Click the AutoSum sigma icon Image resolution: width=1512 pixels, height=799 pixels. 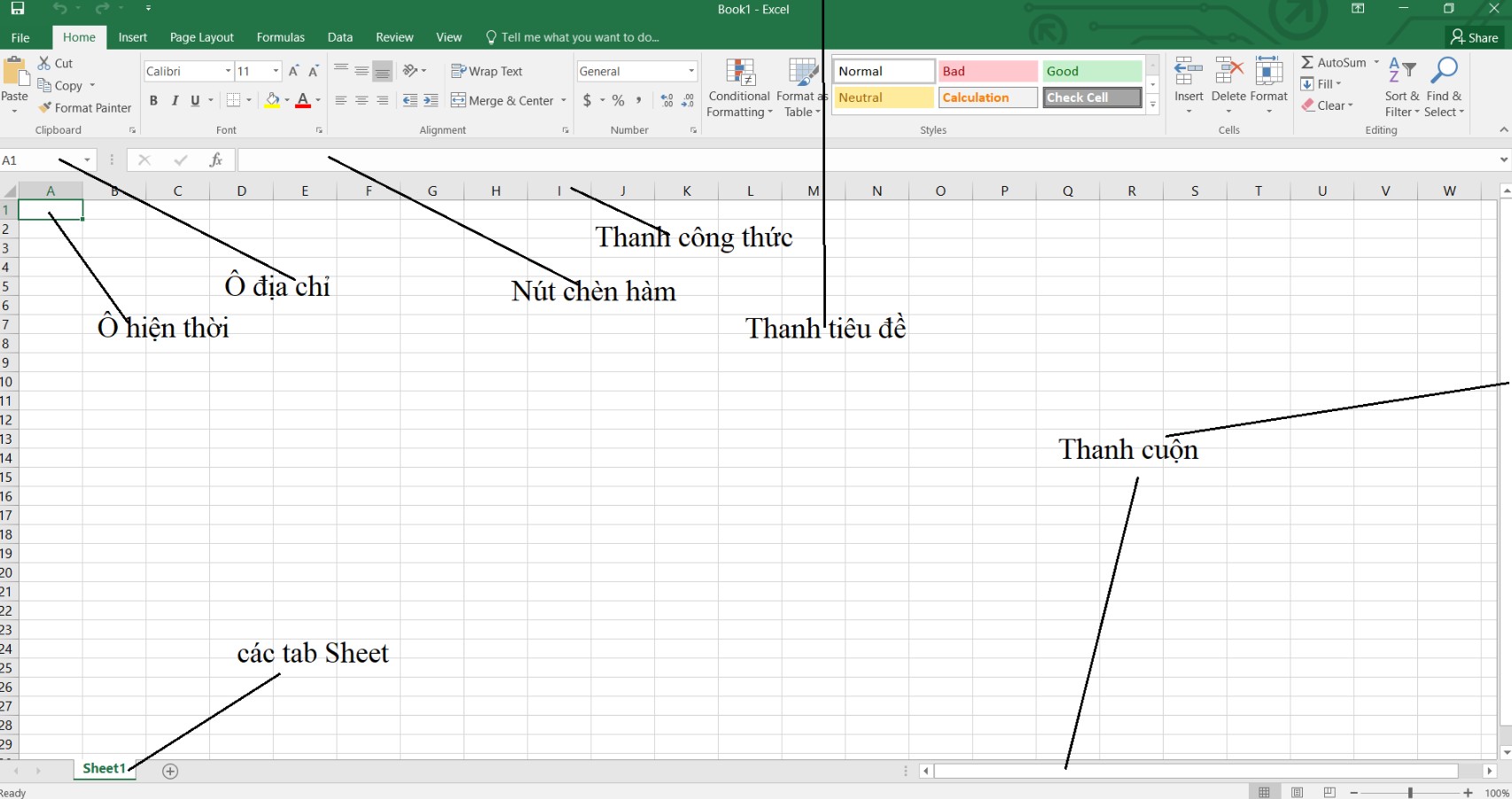pos(1307,63)
